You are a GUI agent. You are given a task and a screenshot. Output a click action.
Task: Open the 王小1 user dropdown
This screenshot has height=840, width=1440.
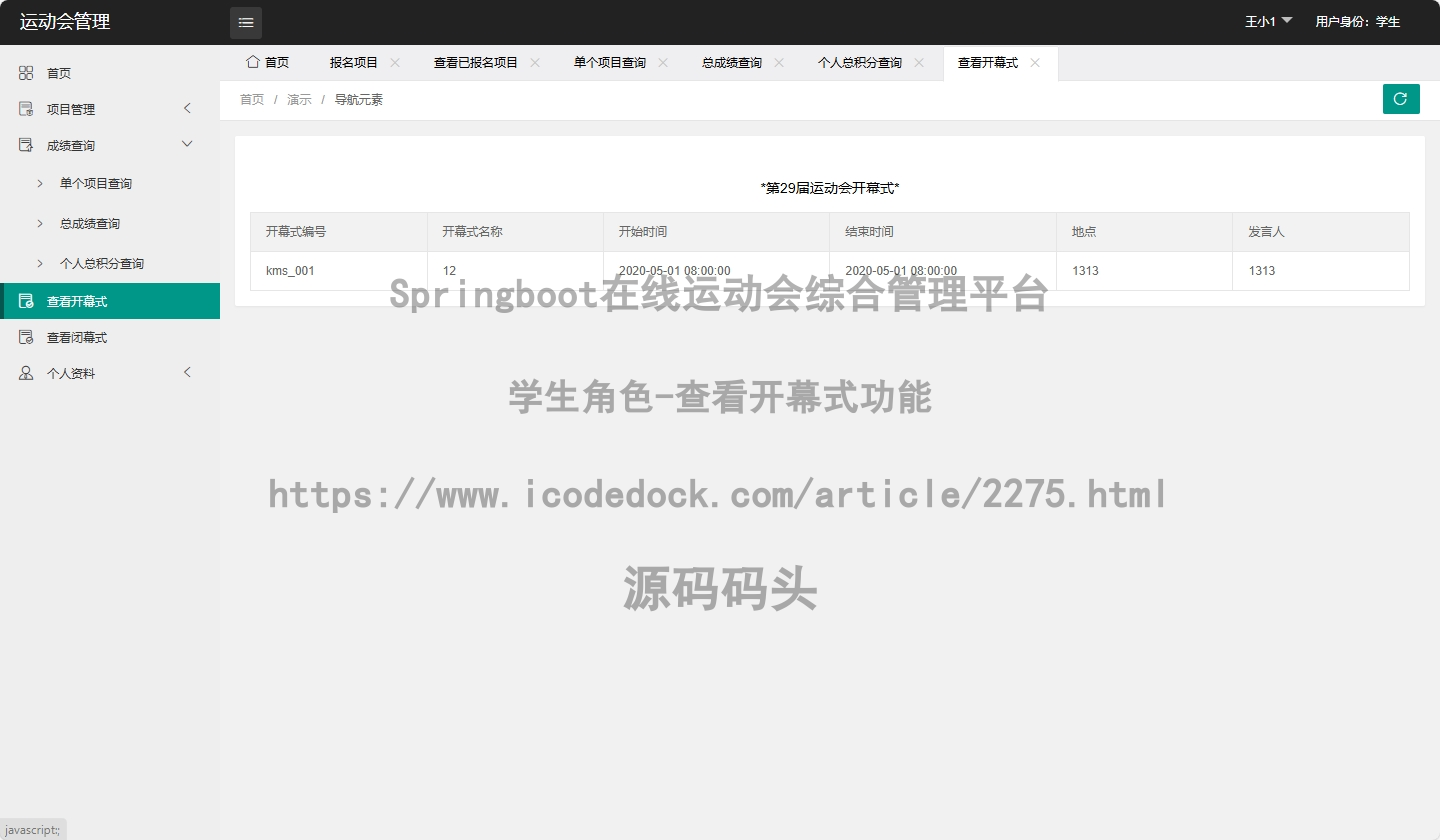click(x=1268, y=22)
